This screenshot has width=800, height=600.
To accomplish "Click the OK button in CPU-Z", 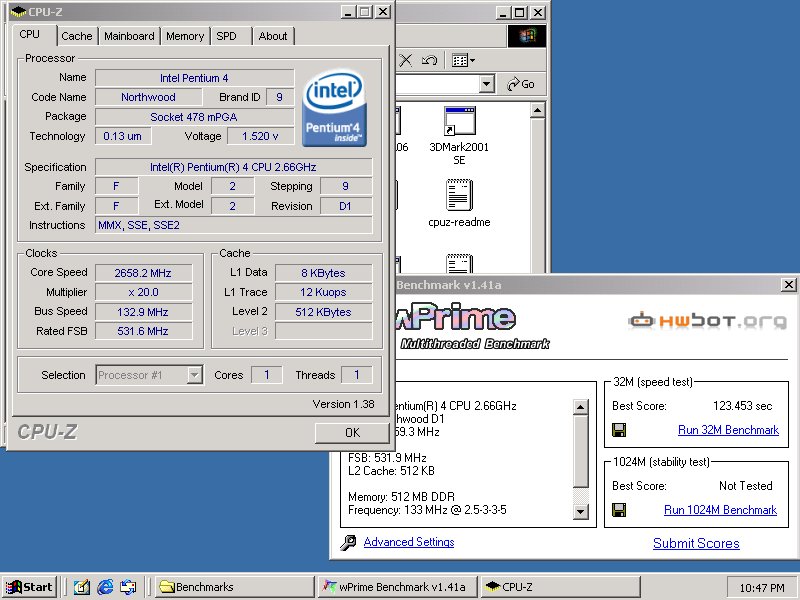I will pyautogui.click(x=352, y=433).
